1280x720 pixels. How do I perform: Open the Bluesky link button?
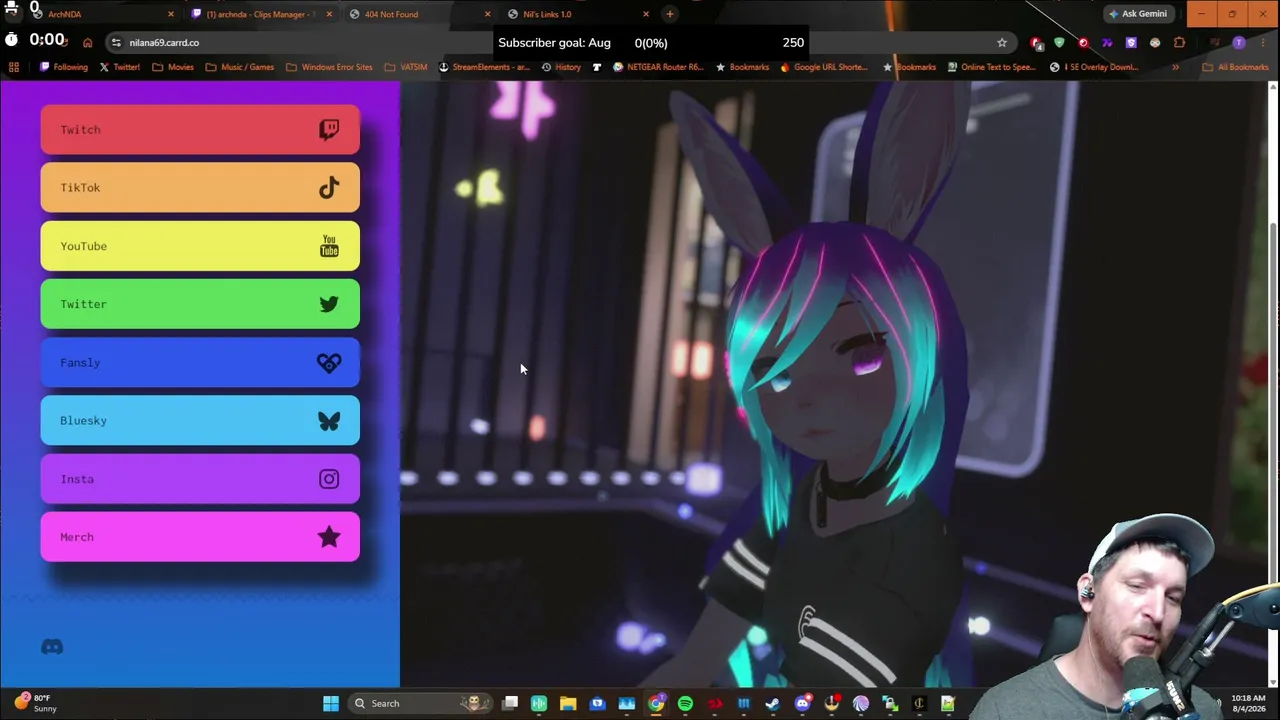(200, 420)
